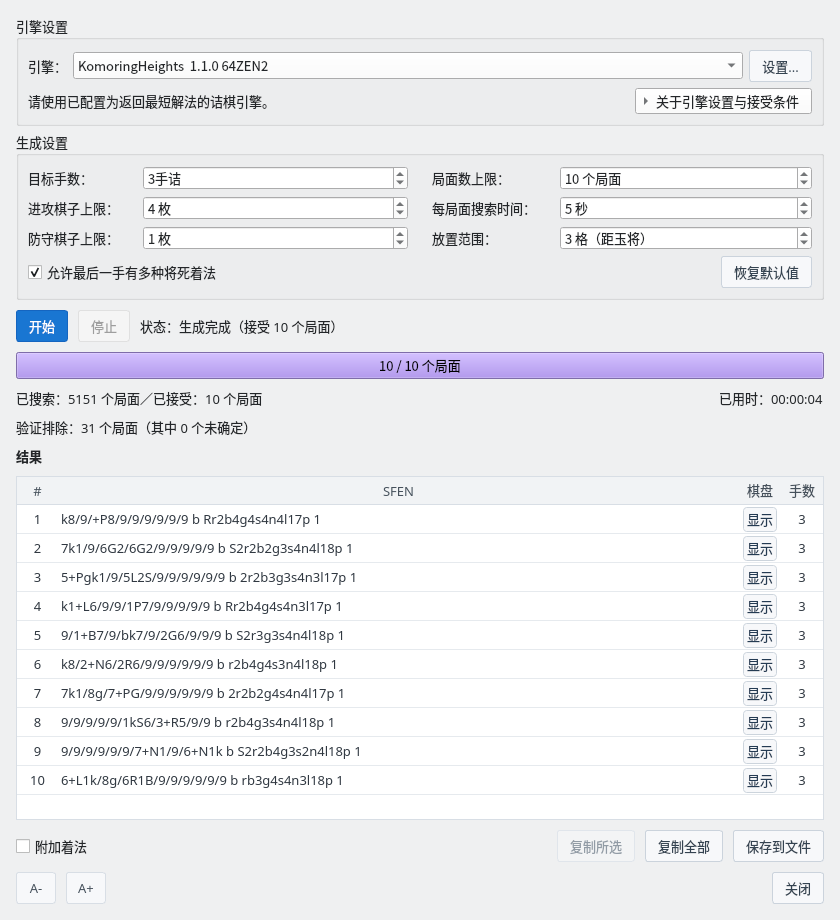840x920 pixels.
Task: Open the engine selection dropdown
Action: [407, 66]
